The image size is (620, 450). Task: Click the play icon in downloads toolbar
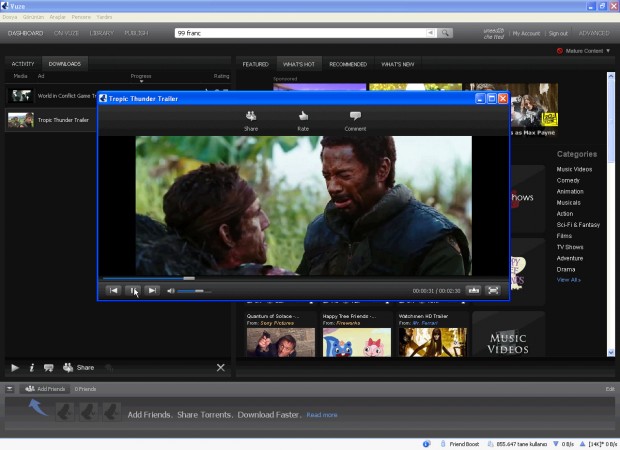(x=15, y=368)
